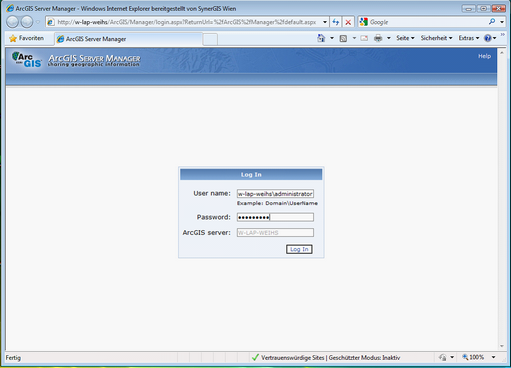The image size is (511, 368).
Task: Expand the address bar history dropdown
Action: click(x=325, y=22)
